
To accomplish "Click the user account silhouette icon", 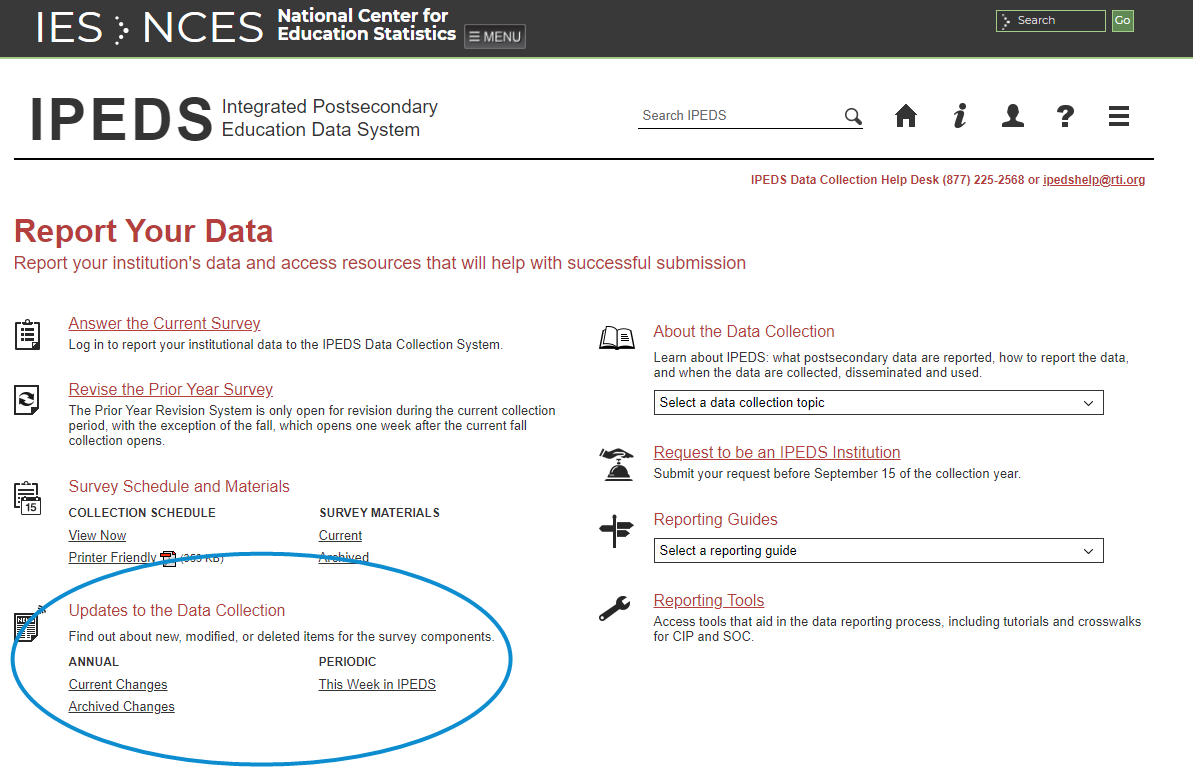I will 1013,116.
